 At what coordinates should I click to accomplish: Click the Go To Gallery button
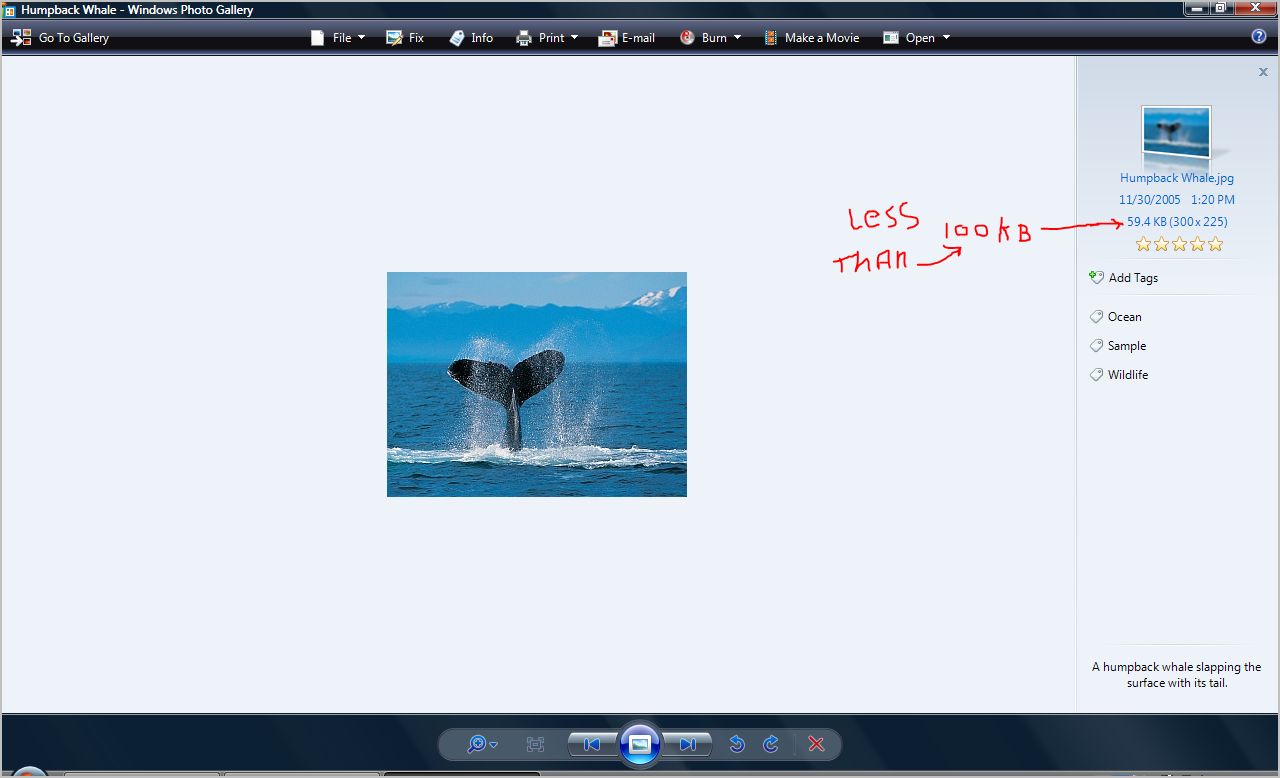[x=61, y=38]
